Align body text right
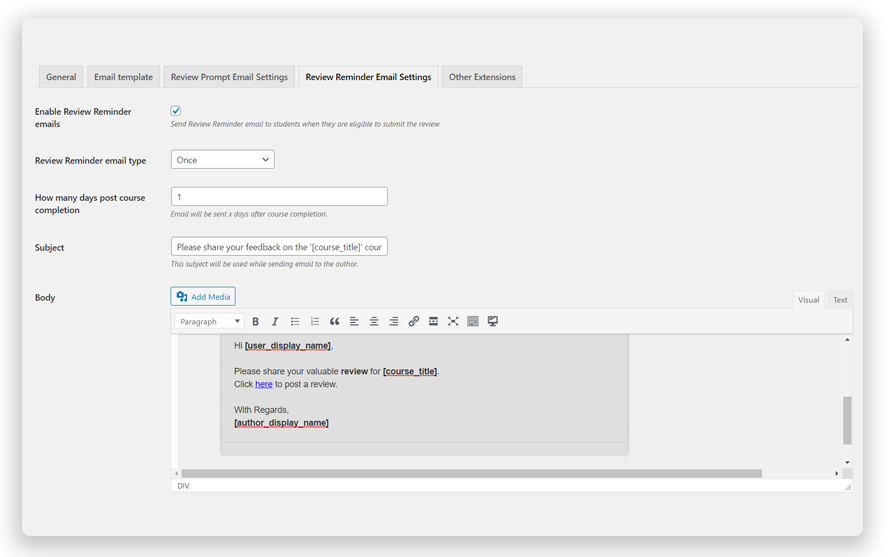The width and height of the screenshot is (888, 557). click(x=394, y=322)
